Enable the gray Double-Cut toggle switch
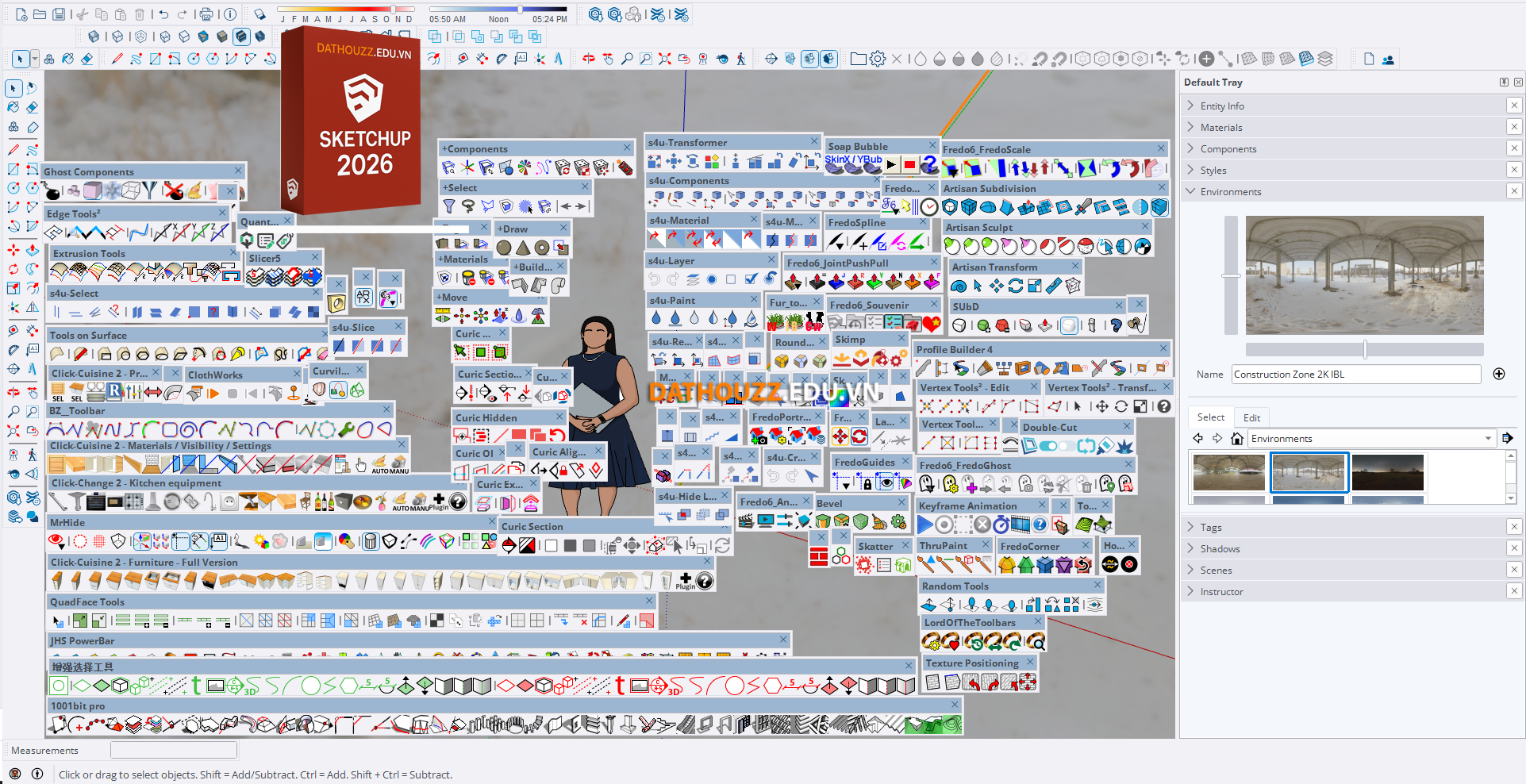This screenshot has width=1526, height=784. coord(1067,446)
